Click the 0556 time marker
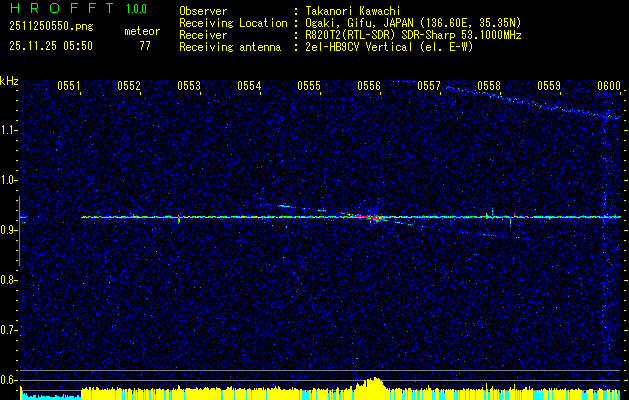The width and height of the screenshot is (629, 400). 369,85
